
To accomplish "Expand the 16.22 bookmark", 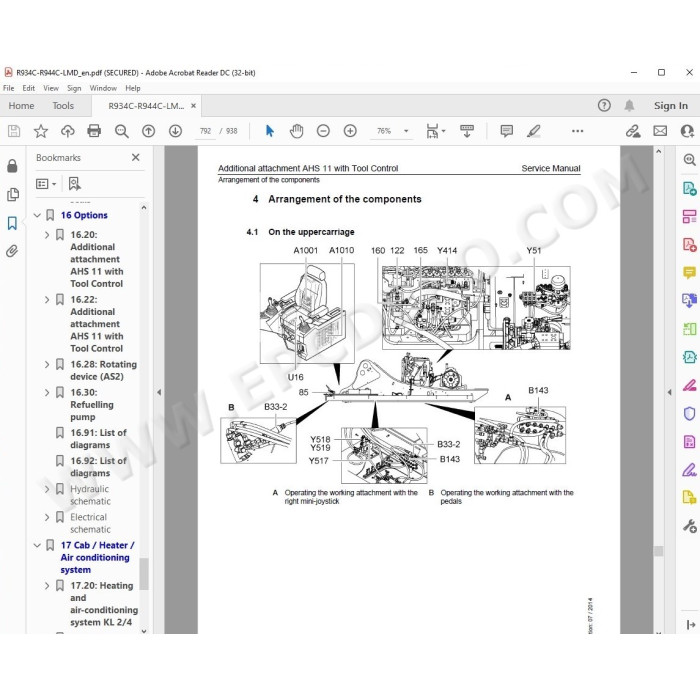I will tap(47, 299).
